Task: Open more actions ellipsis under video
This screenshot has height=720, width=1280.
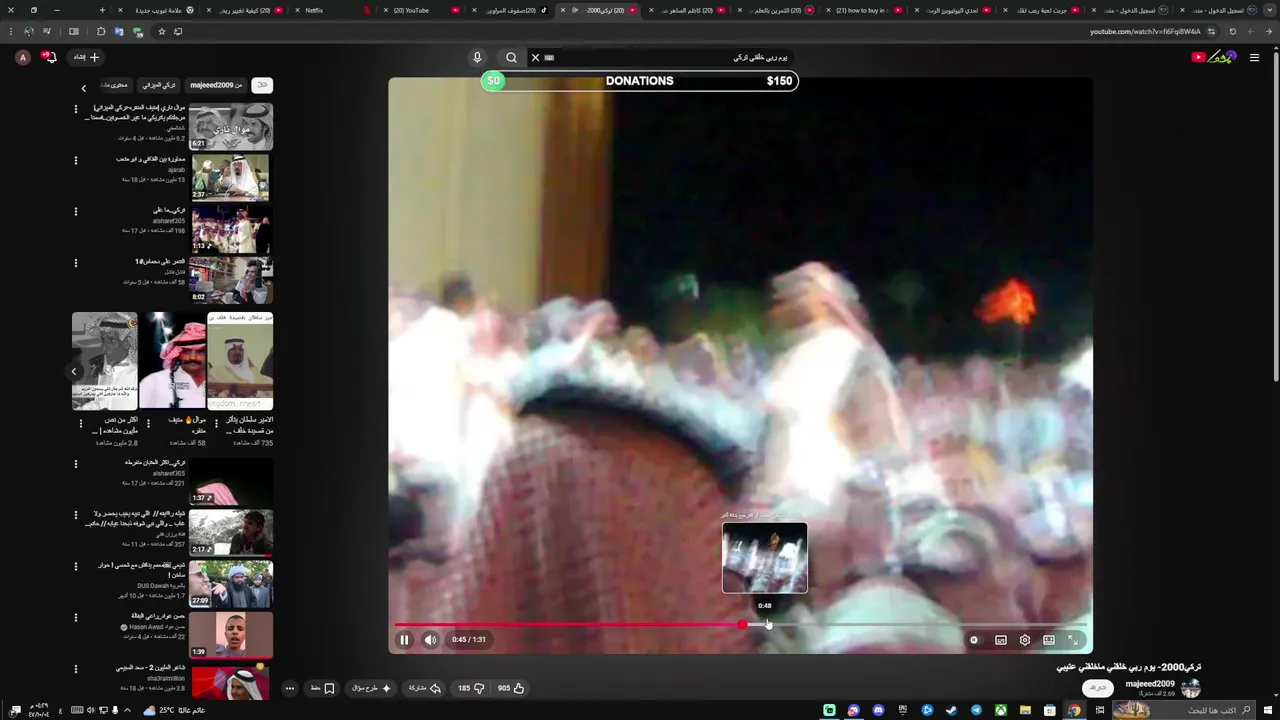Action: (290, 688)
